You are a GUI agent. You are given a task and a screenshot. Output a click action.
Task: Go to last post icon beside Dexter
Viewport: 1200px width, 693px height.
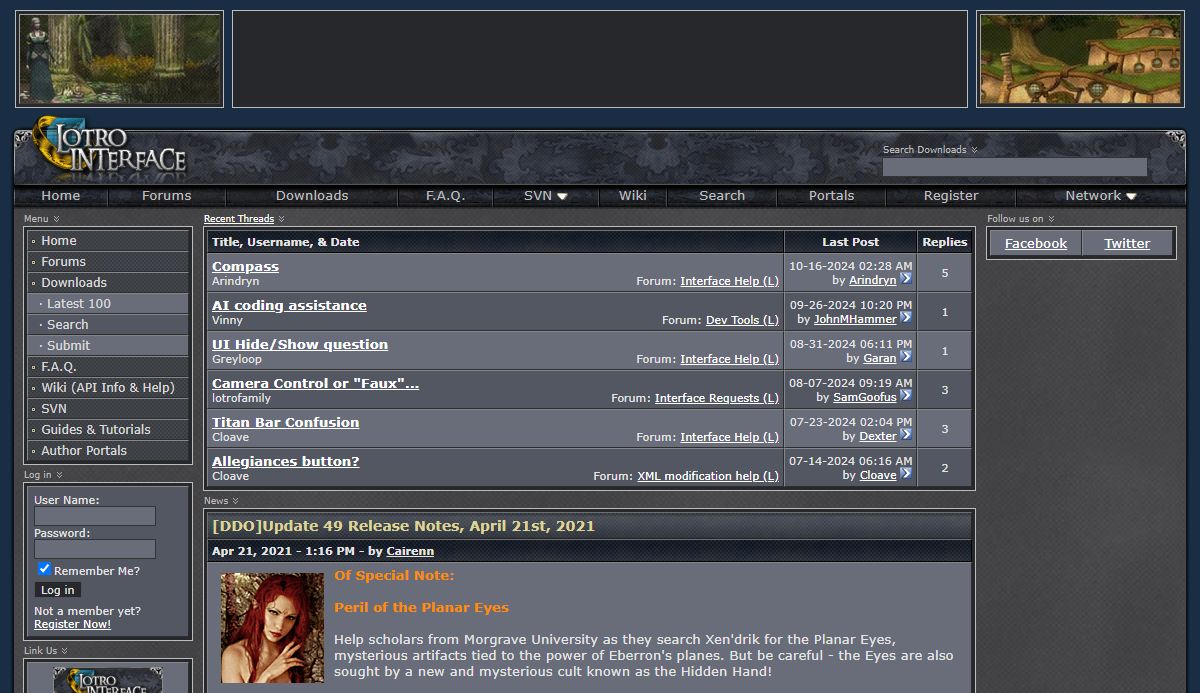pos(906,435)
